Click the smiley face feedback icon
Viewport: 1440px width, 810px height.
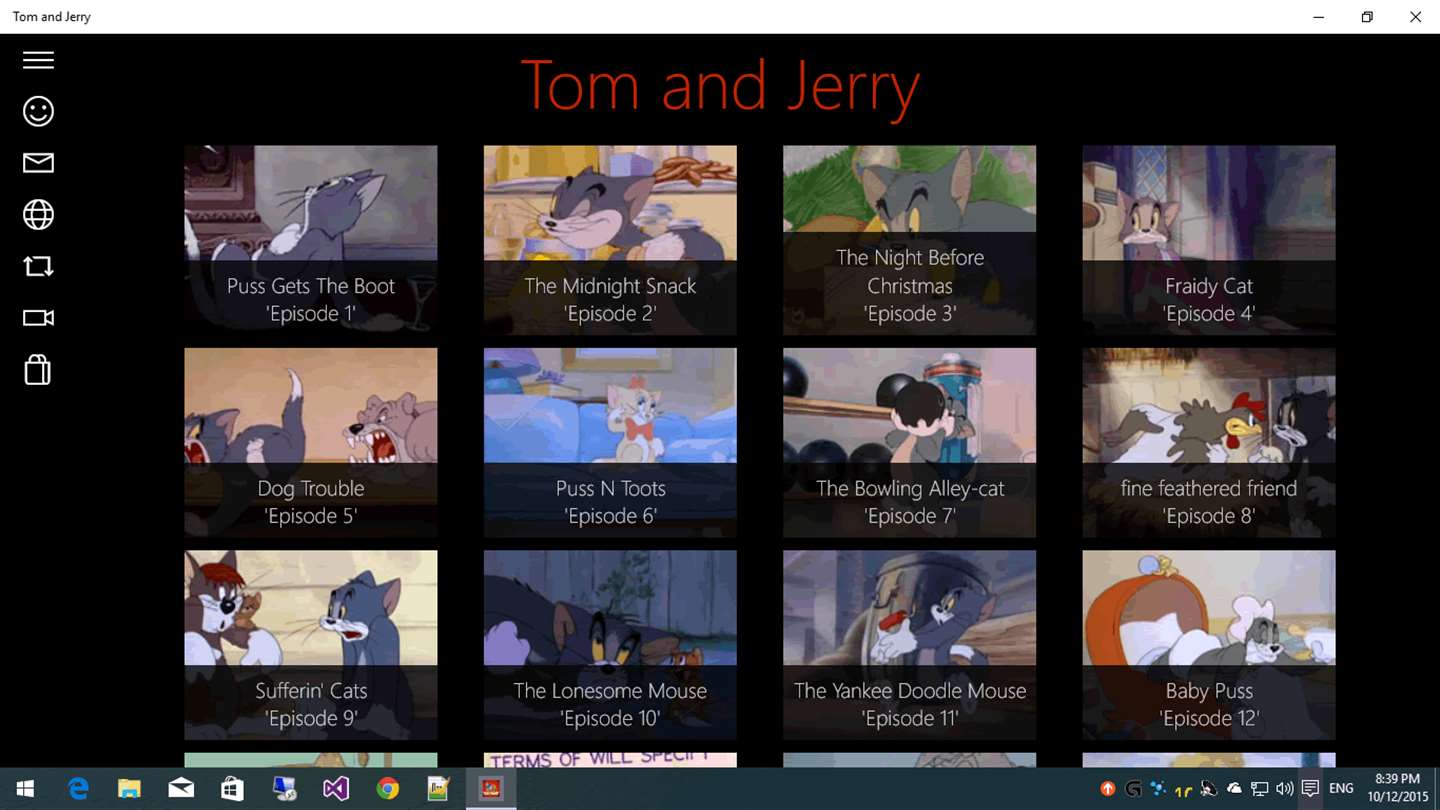[x=38, y=111]
